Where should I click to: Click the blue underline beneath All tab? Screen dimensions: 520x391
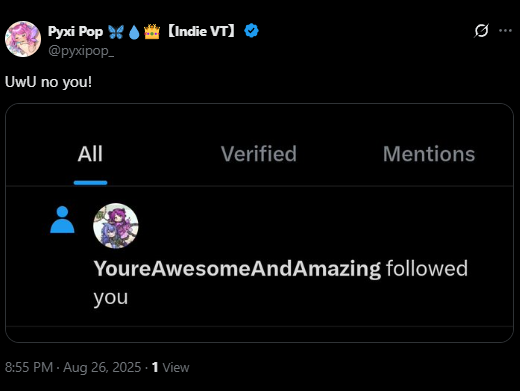[x=90, y=183]
